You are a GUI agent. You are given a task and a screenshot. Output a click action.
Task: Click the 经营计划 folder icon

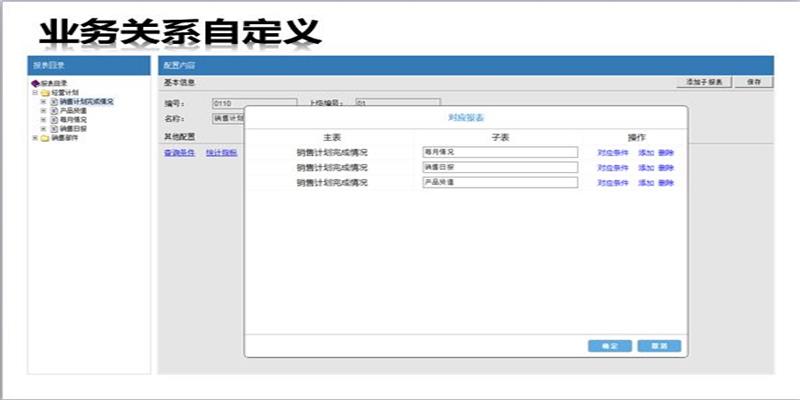[x=45, y=92]
